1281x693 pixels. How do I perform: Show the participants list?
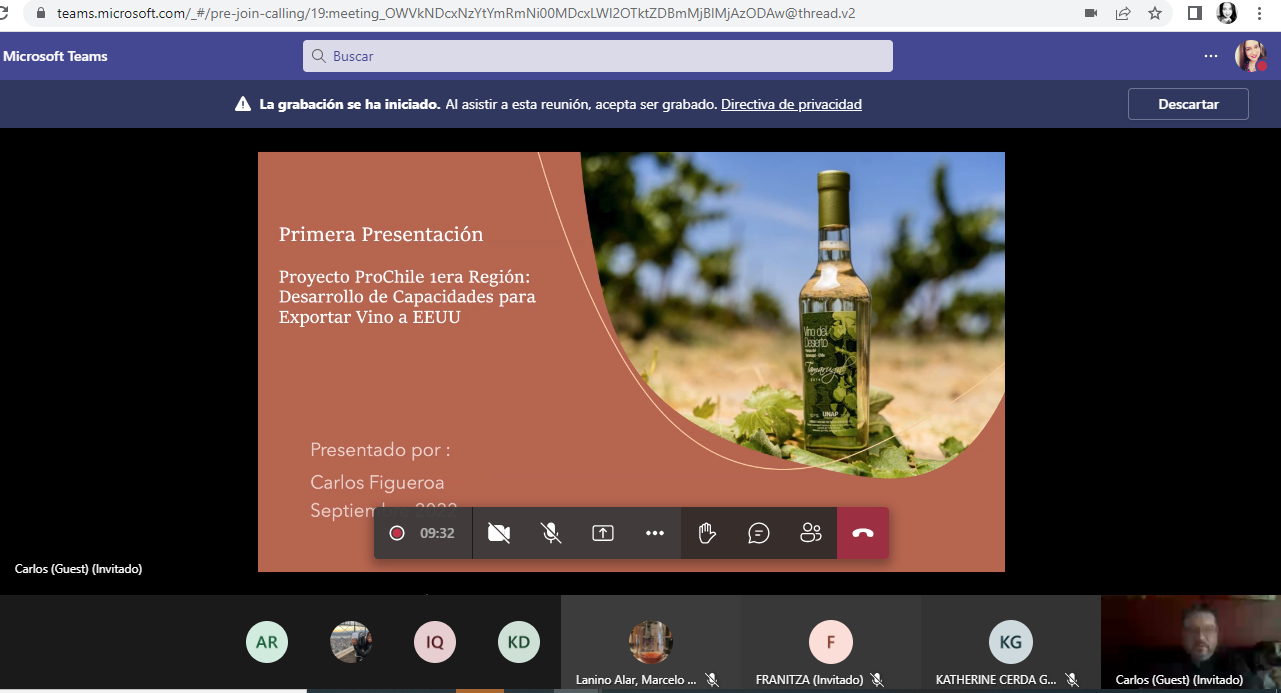[x=811, y=533]
